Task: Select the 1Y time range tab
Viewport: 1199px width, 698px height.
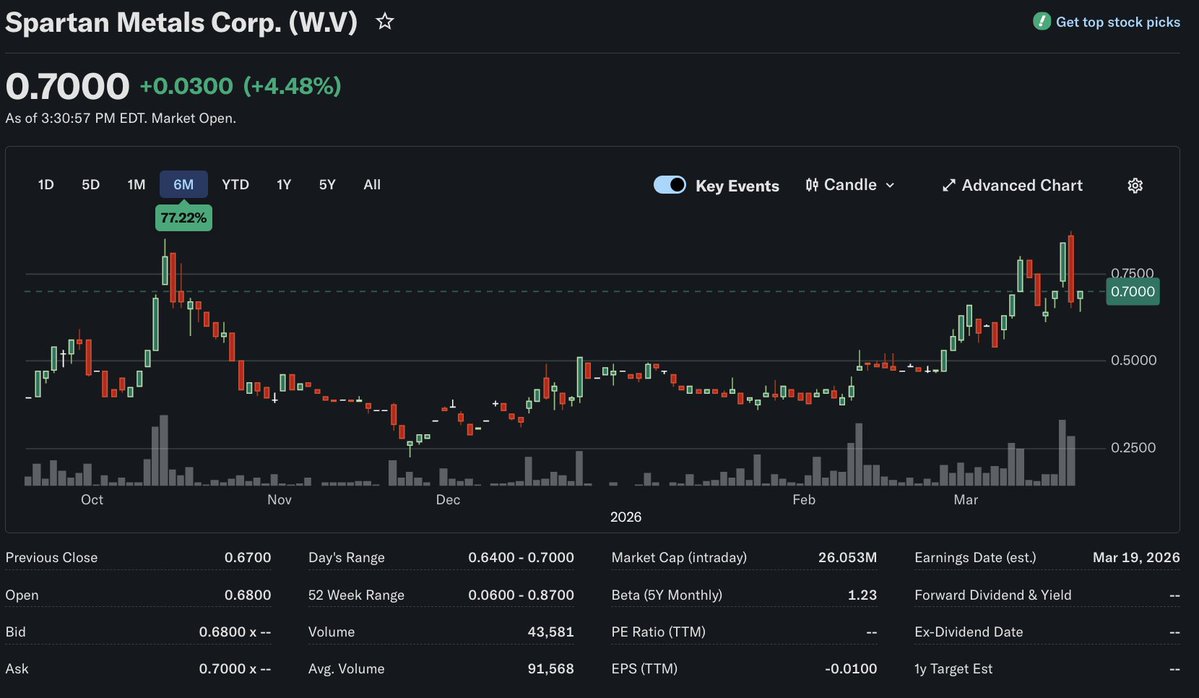Action: pos(284,184)
